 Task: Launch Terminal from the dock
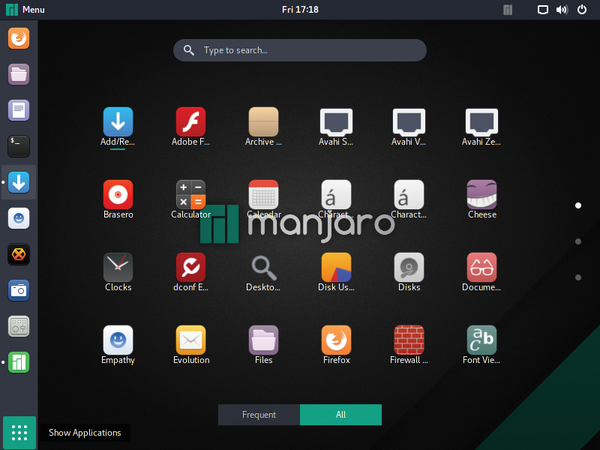18,146
